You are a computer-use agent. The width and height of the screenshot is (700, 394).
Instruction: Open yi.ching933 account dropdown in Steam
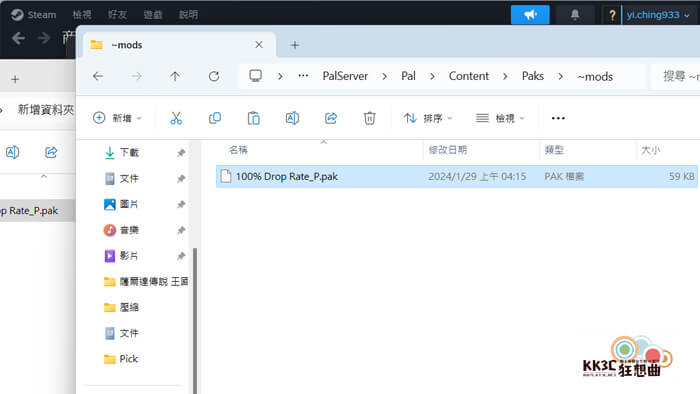pyautogui.click(x=658, y=15)
